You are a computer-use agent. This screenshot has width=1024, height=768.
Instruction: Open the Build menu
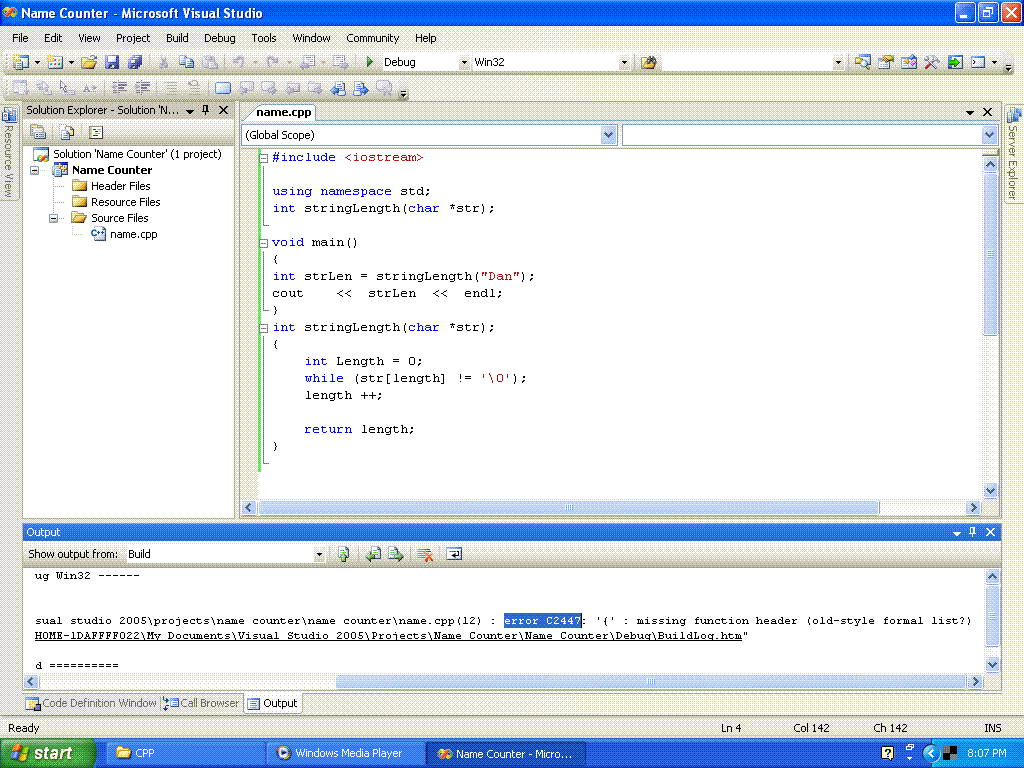[x=177, y=38]
